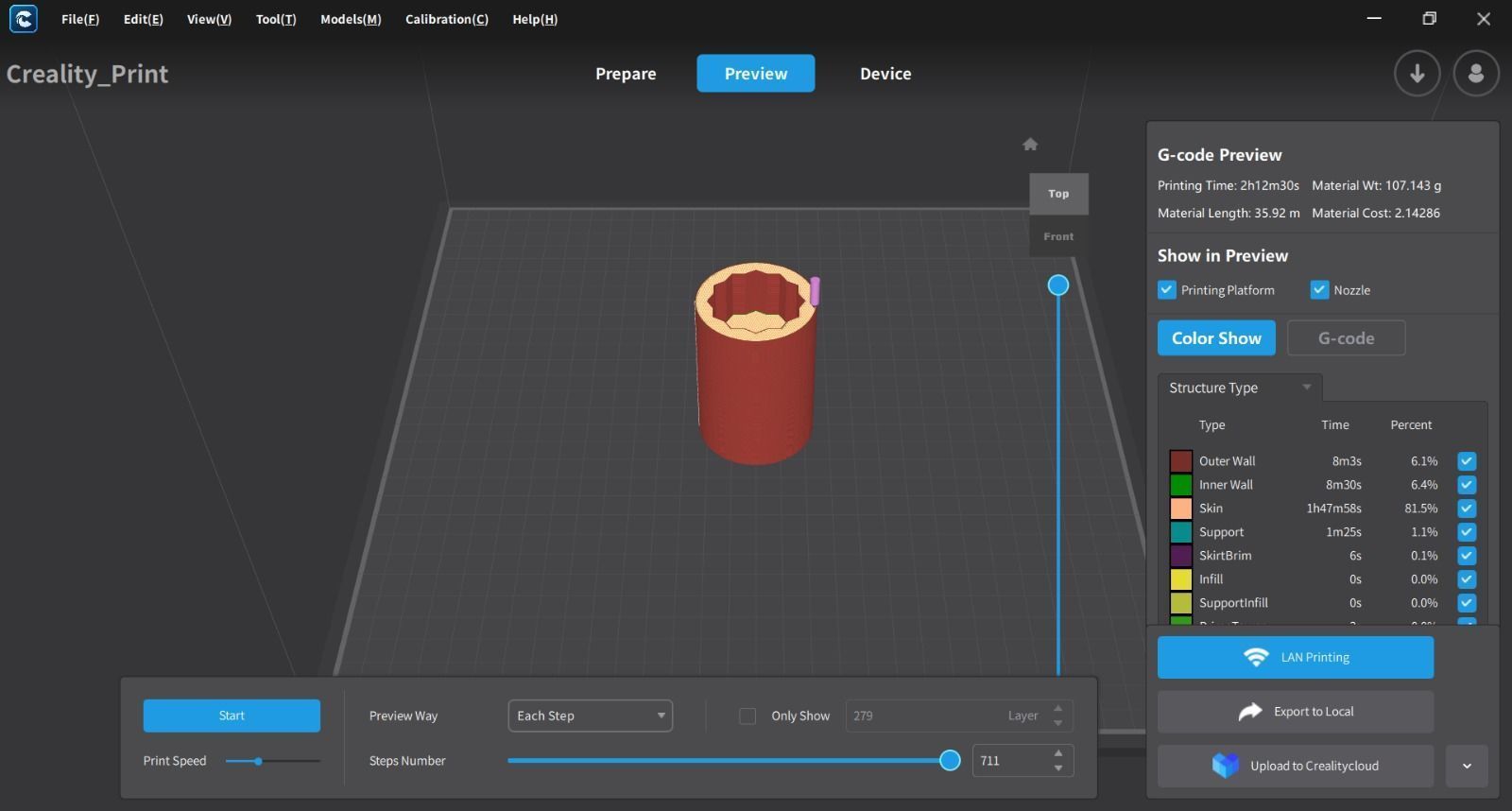This screenshot has width=1512, height=811.
Task: Open the download manager arrow icon
Action: [x=1417, y=74]
